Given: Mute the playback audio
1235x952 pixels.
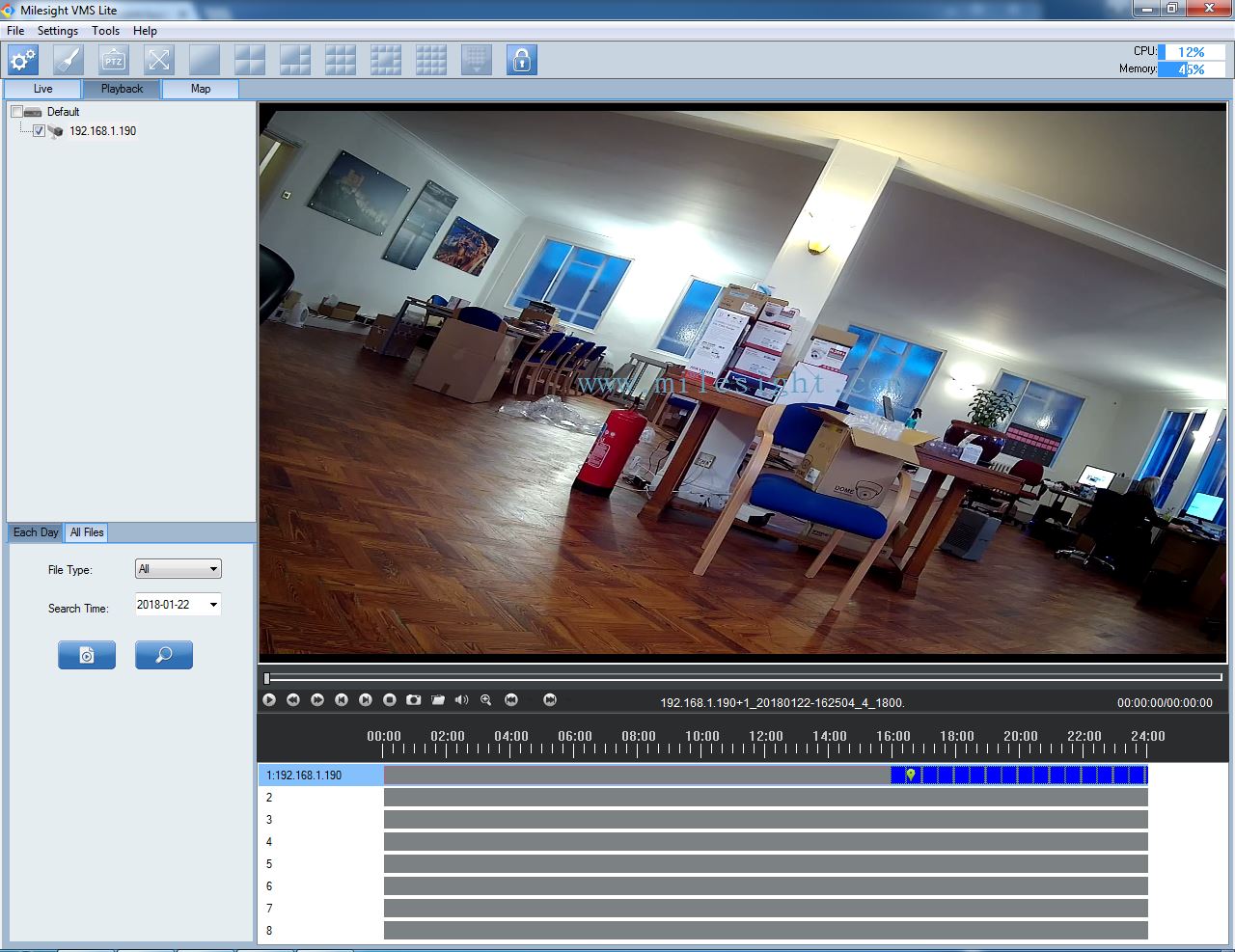Looking at the screenshot, I should (461, 700).
